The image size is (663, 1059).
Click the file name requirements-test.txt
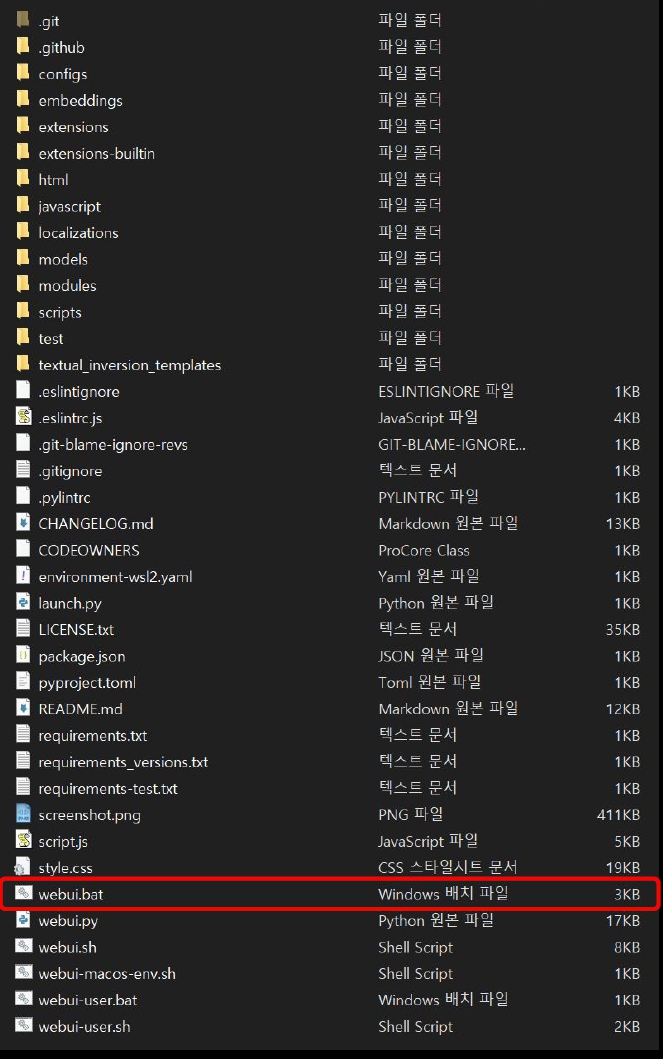108,789
